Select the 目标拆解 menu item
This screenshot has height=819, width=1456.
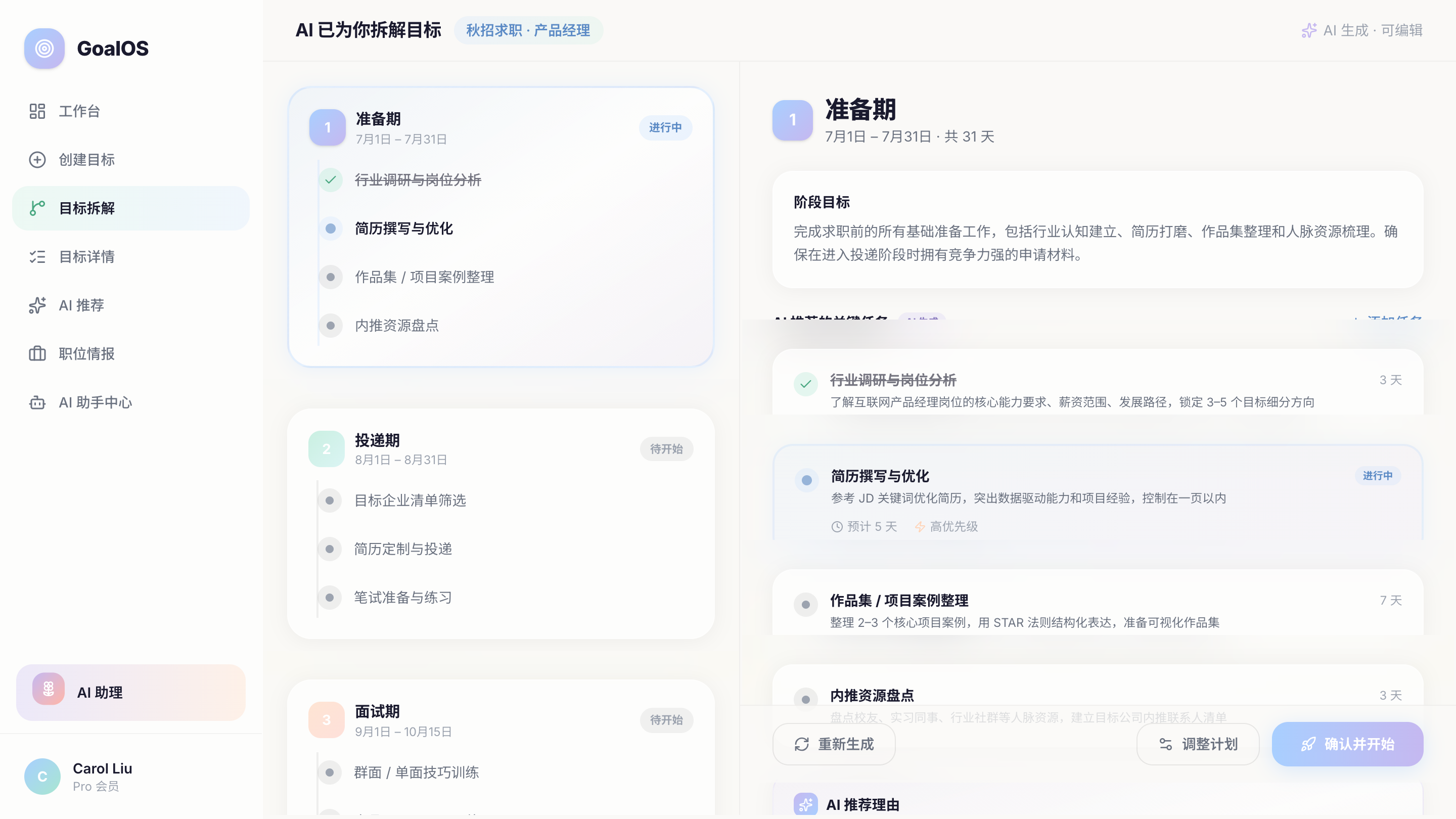pos(130,209)
